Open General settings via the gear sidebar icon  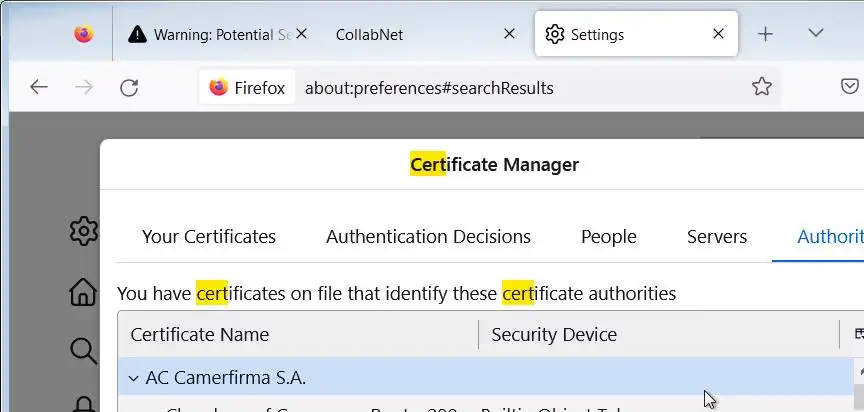(x=83, y=231)
